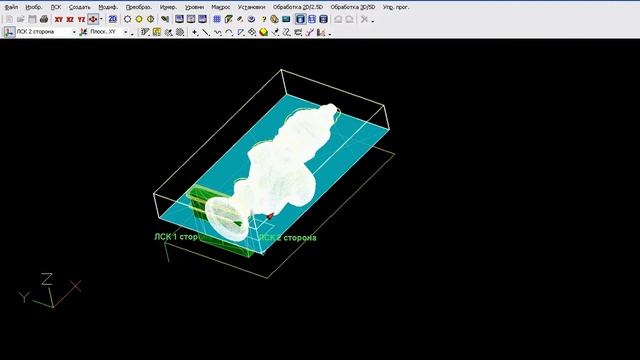Click the small pencil edit icon
The width and height of the screenshot is (640, 360).
point(240,19)
